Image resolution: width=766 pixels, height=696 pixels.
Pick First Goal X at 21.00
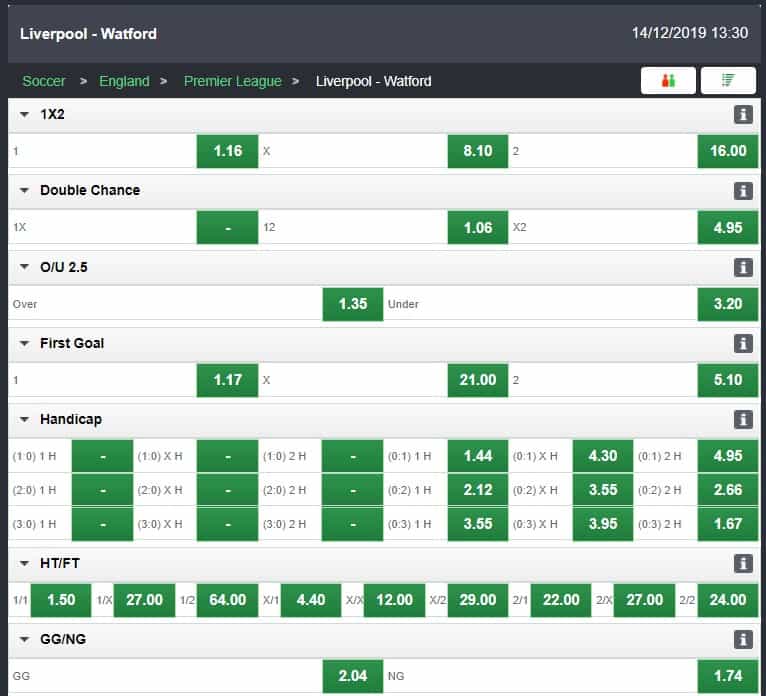tap(478, 380)
